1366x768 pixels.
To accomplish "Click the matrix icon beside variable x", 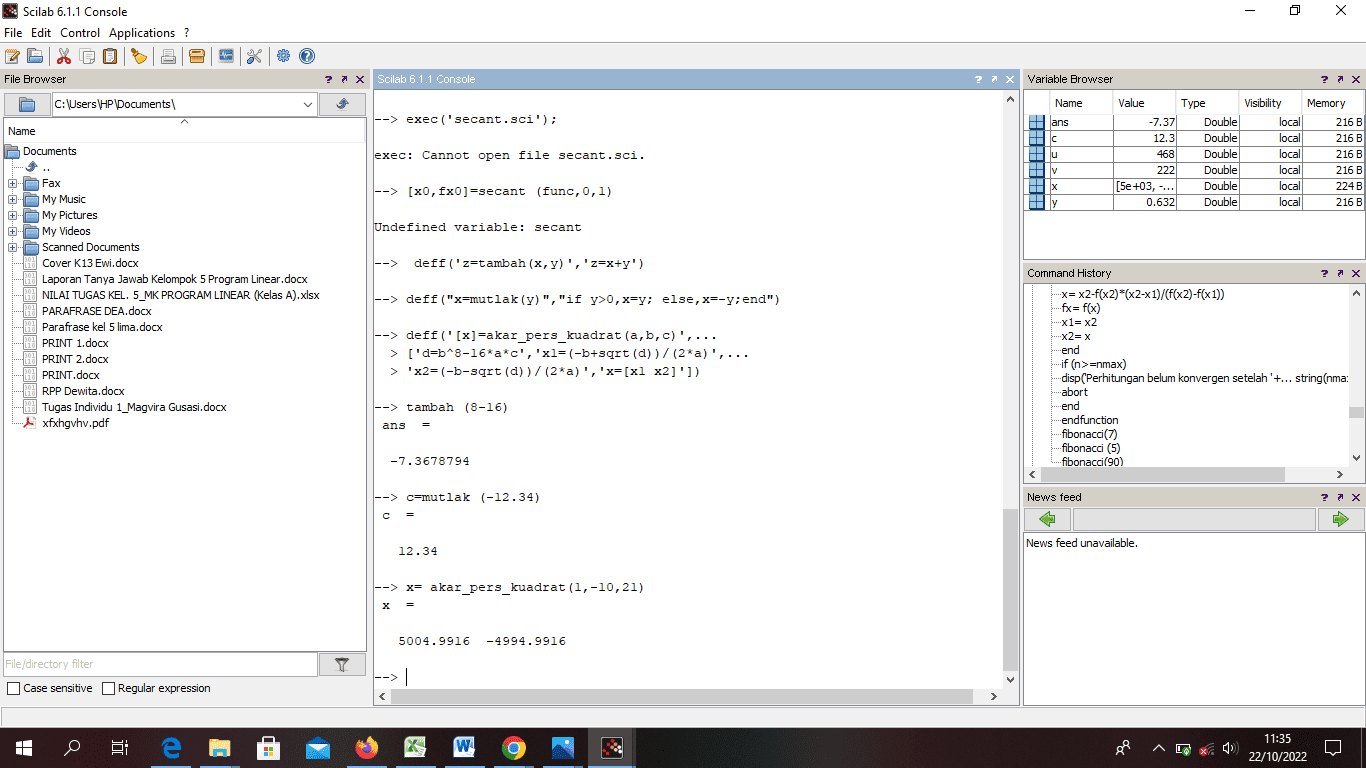I will tap(1036, 186).
